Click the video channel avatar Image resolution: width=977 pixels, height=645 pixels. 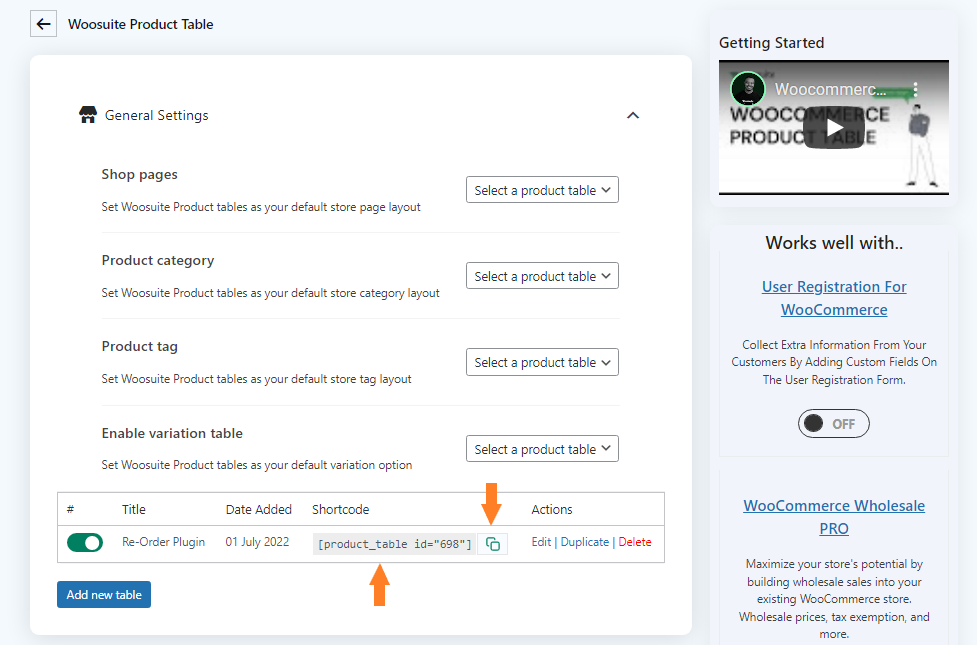pos(748,88)
